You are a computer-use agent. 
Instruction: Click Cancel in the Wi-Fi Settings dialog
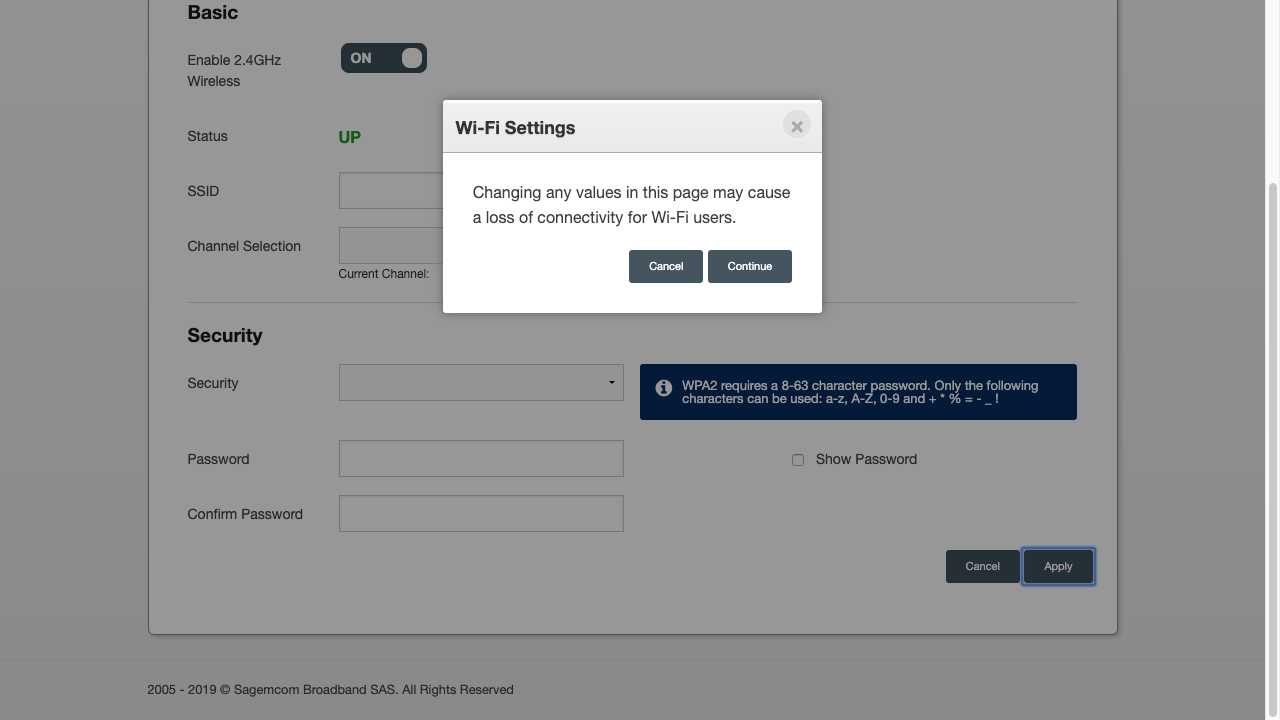click(665, 266)
